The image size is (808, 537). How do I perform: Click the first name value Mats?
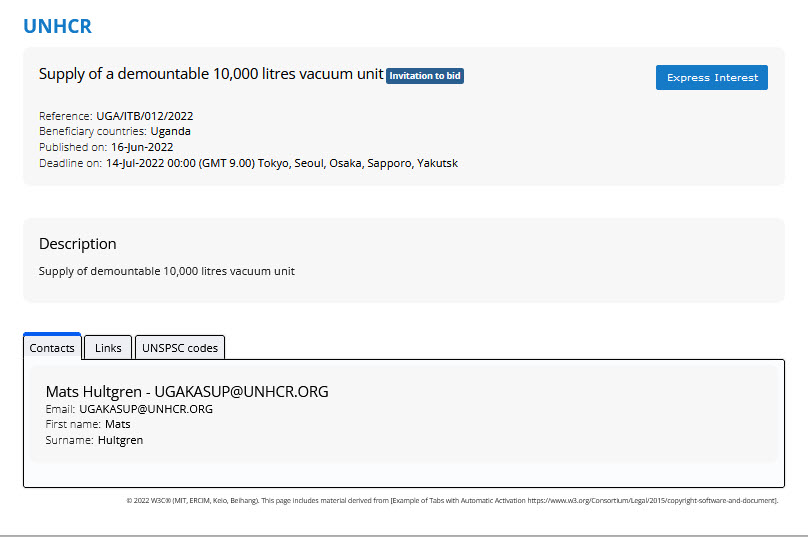[117, 424]
